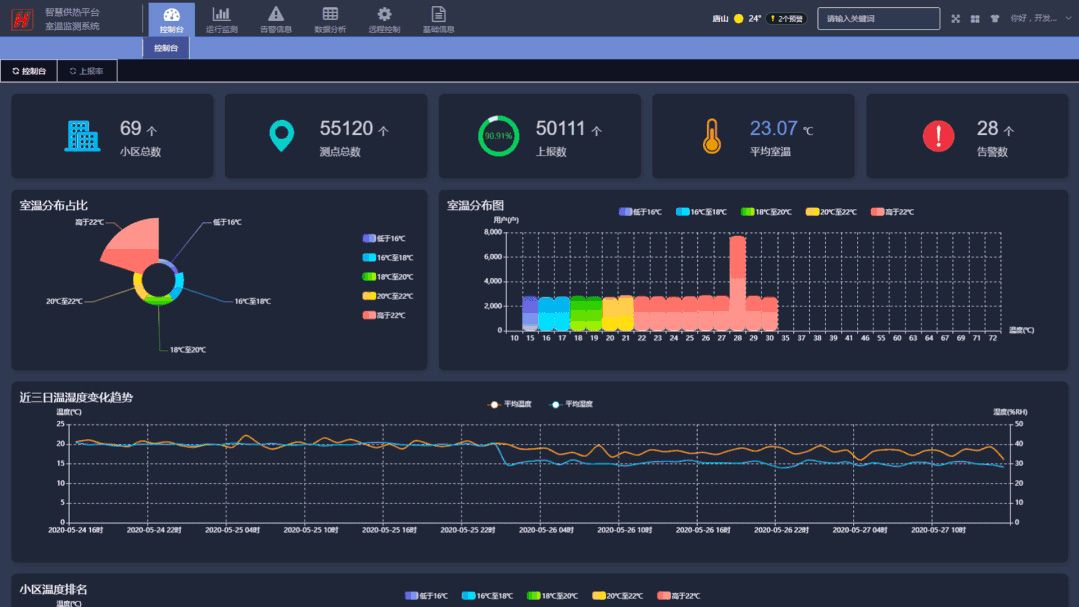Open the 2个预警 weather alert badge

pos(786,18)
